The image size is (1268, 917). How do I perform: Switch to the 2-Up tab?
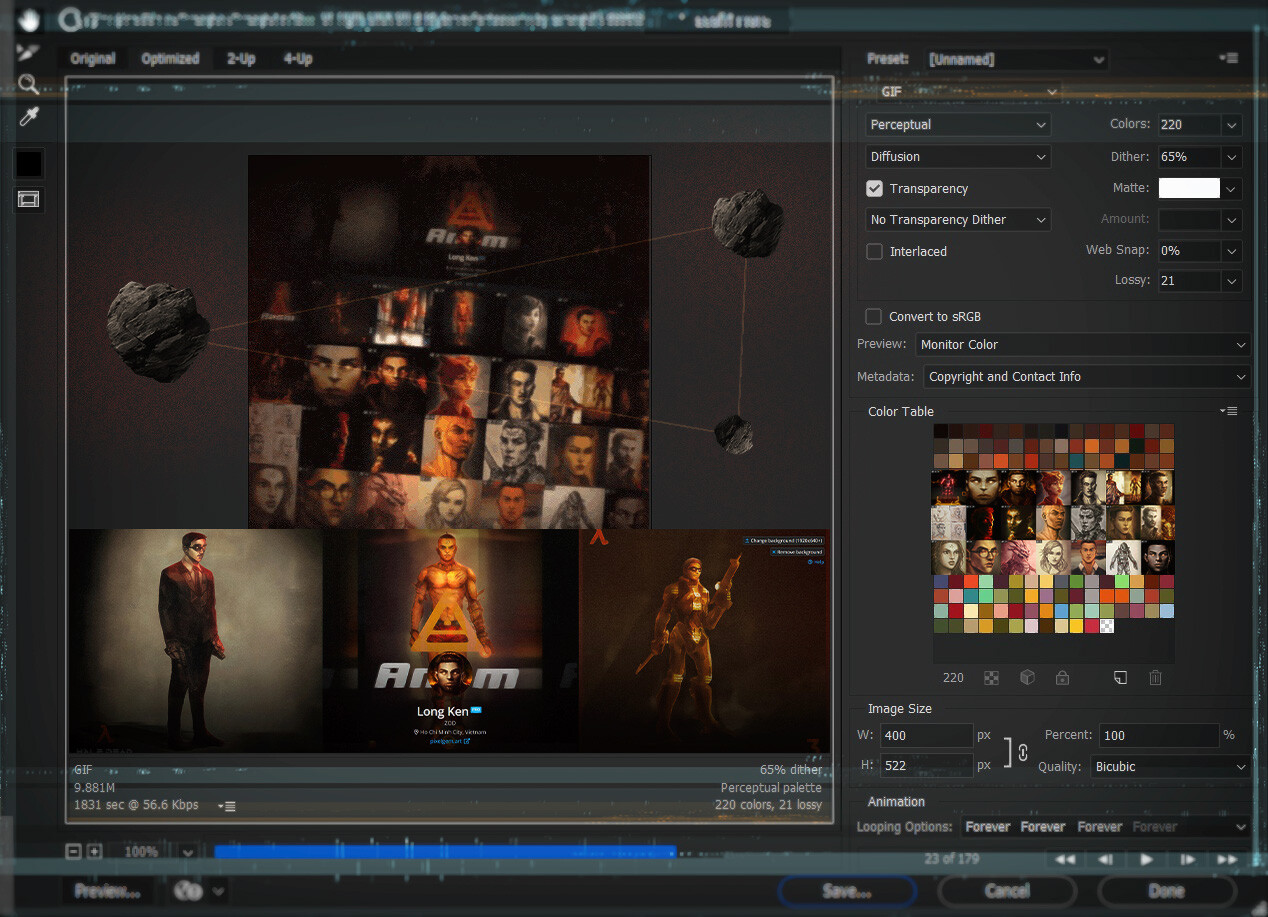[241, 59]
